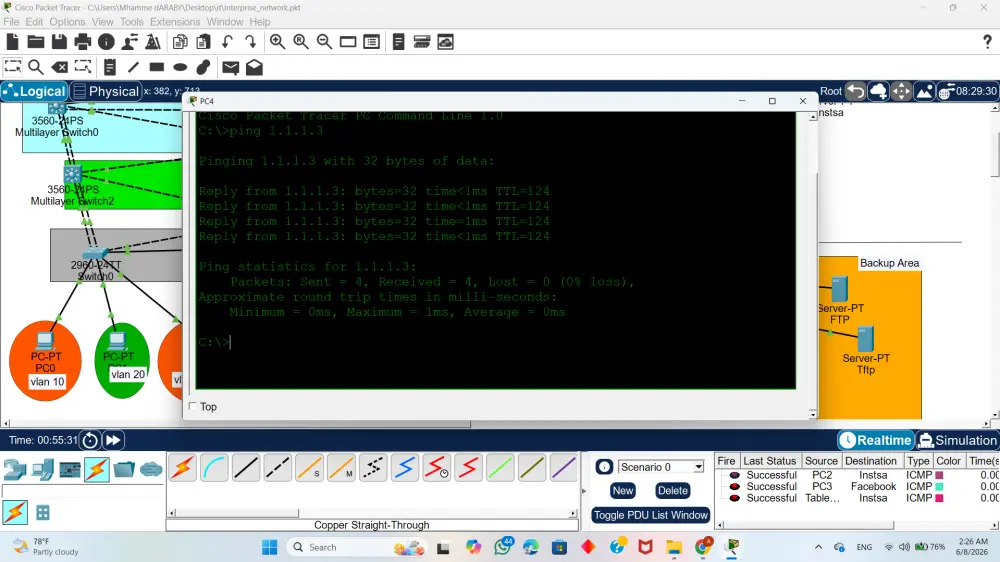1000x562 pixels.
Task: Select the light blue Console cable
Action: tap(214, 468)
